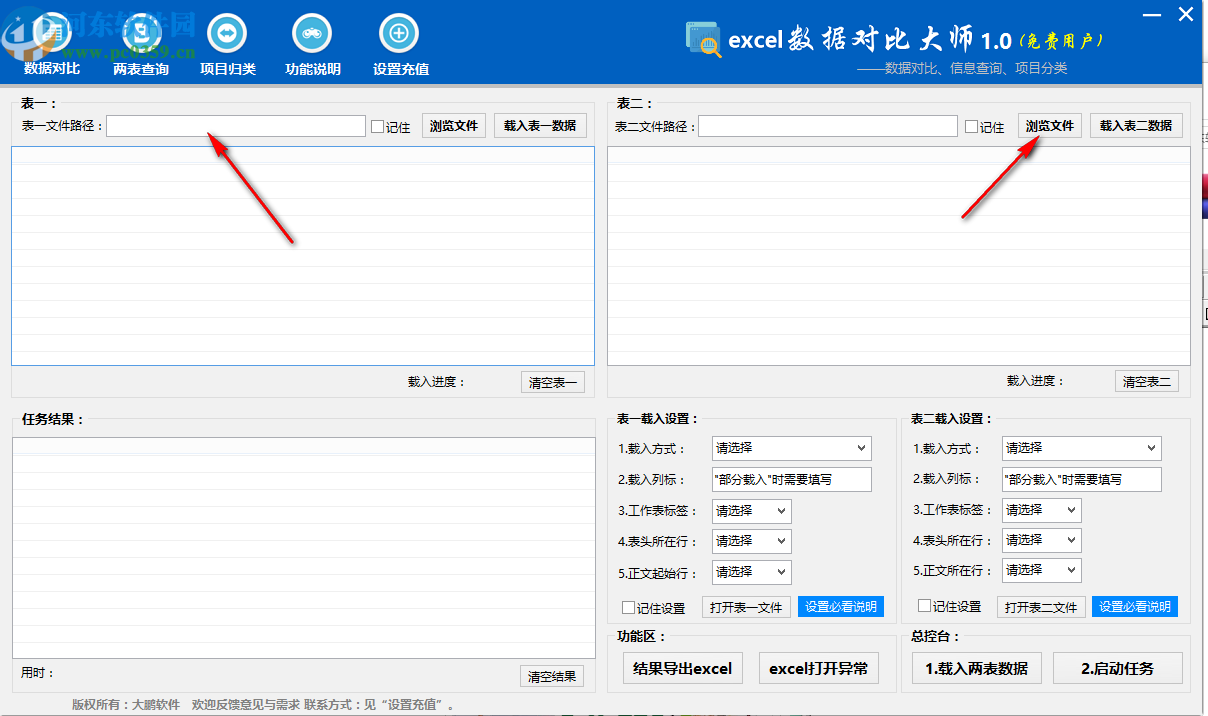Click the 表二文件路径 input field
Viewport: 1208px width, 716px height.
[828, 126]
